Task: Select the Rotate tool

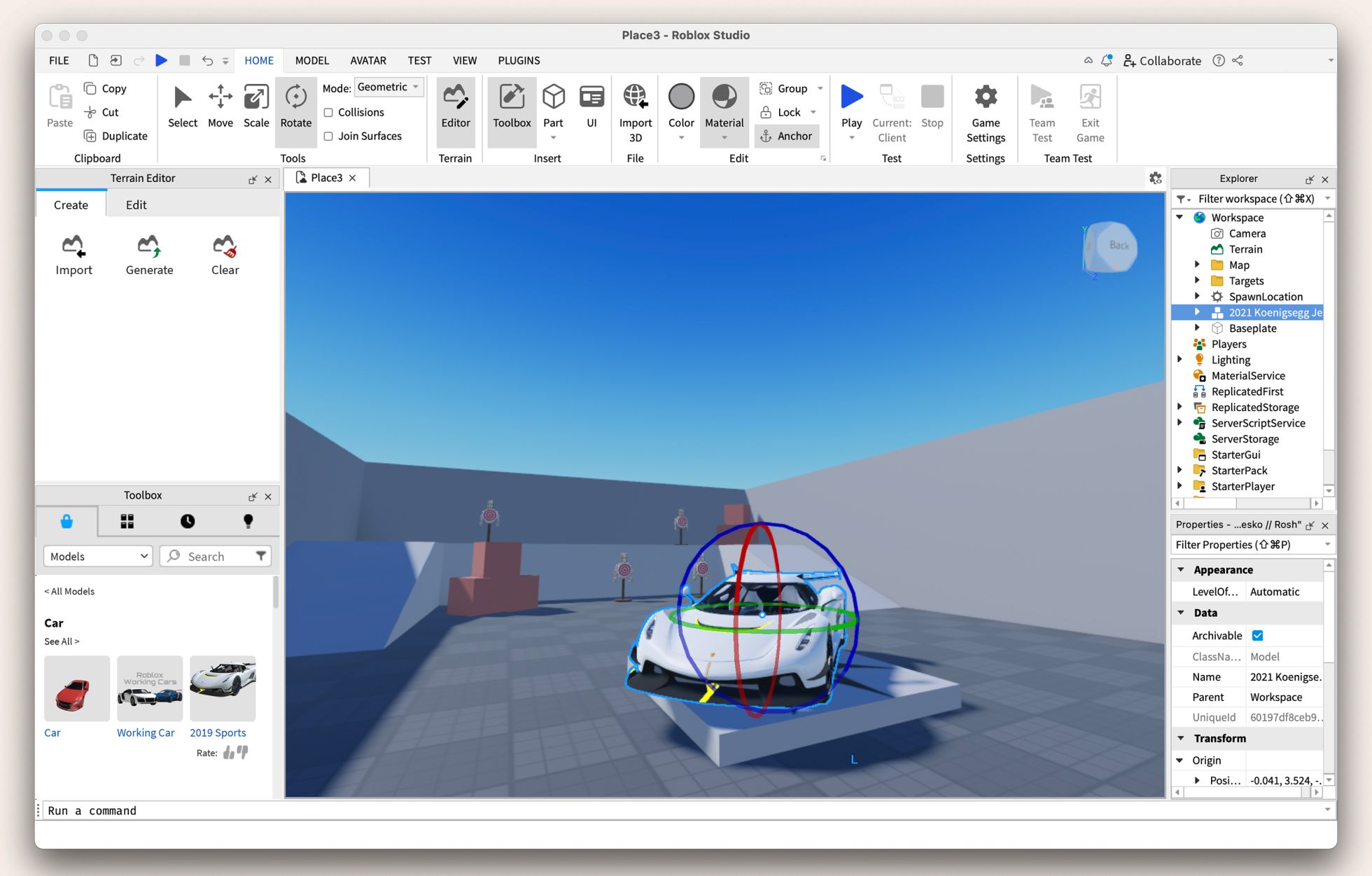Action: (x=295, y=106)
